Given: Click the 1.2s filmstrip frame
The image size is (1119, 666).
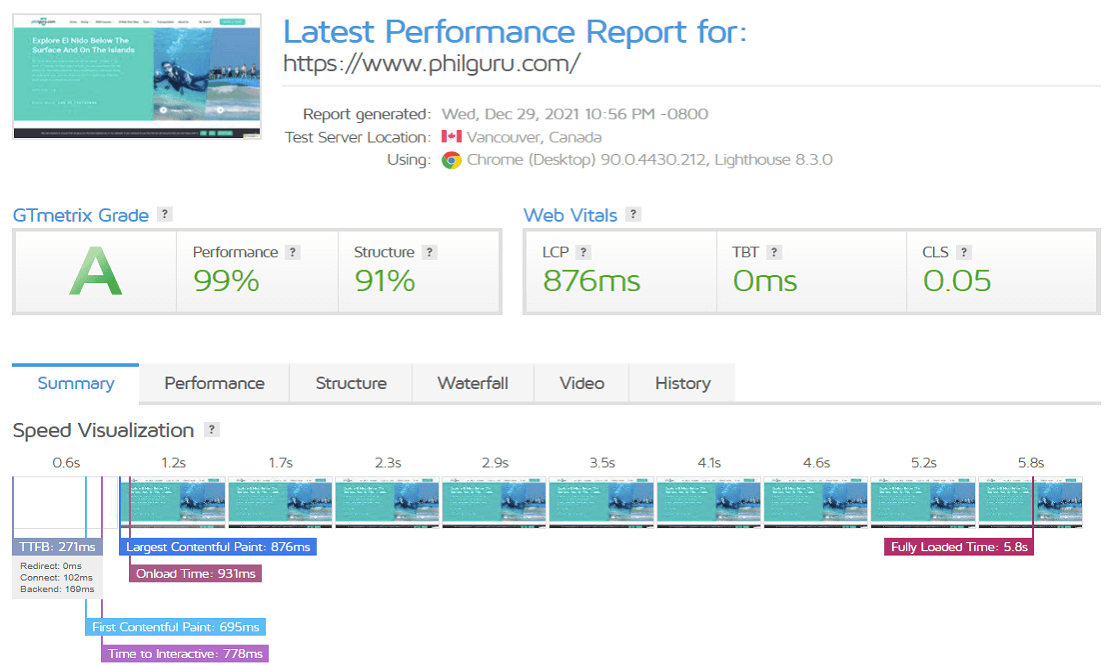Looking at the screenshot, I should pos(173,500).
